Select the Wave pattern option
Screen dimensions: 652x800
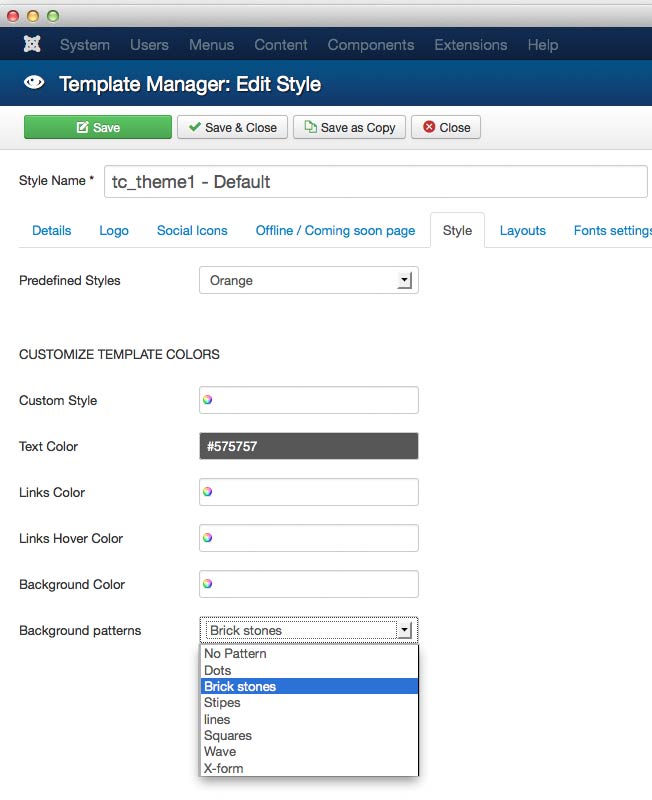point(220,752)
